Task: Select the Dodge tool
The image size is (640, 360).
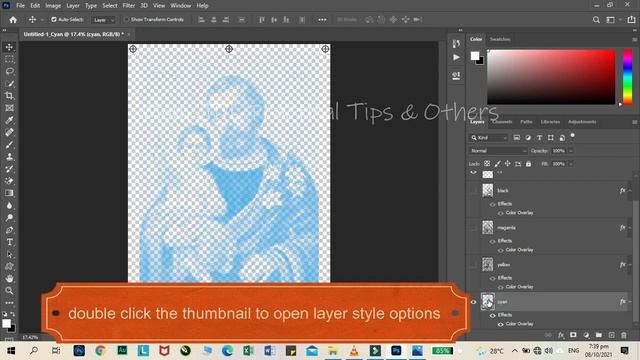Action: pyautogui.click(x=9, y=218)
